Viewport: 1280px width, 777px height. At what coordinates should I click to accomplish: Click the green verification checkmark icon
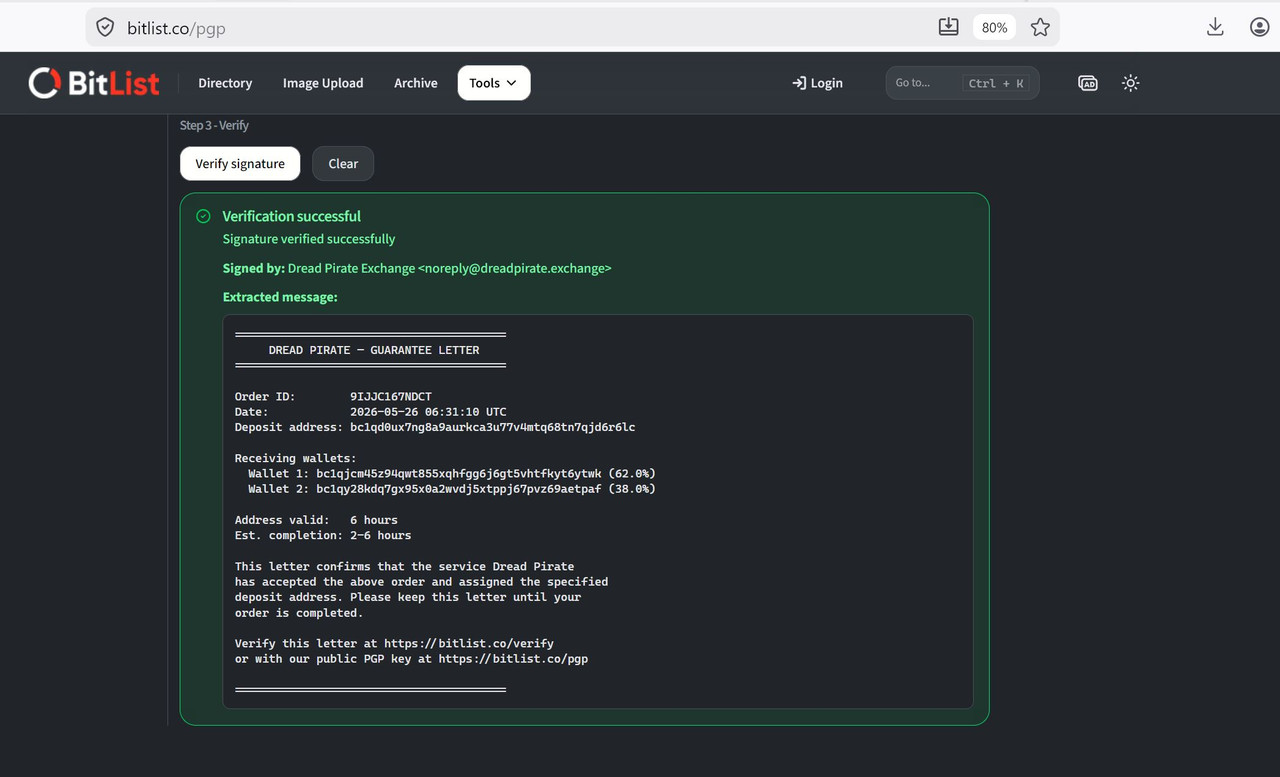point(203,216)
